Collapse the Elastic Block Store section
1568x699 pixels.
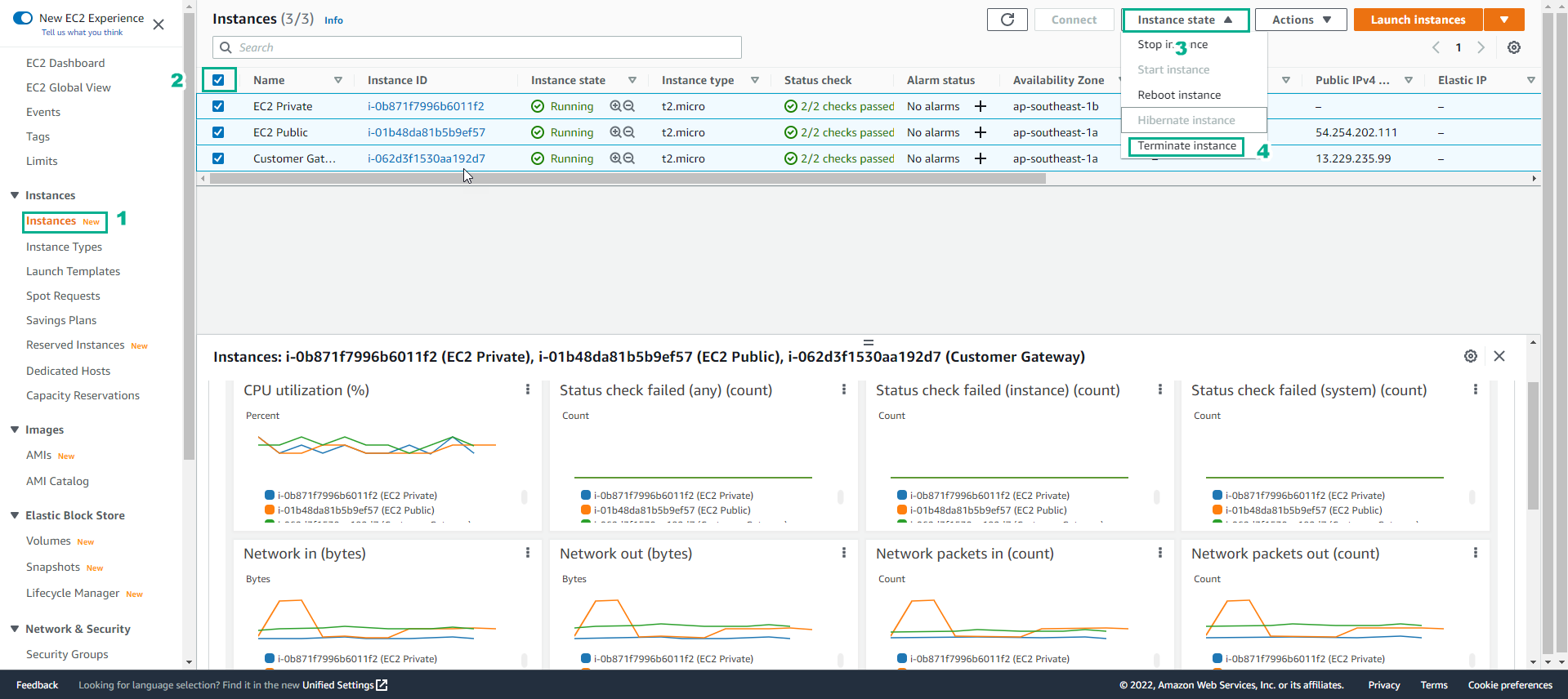15,515
